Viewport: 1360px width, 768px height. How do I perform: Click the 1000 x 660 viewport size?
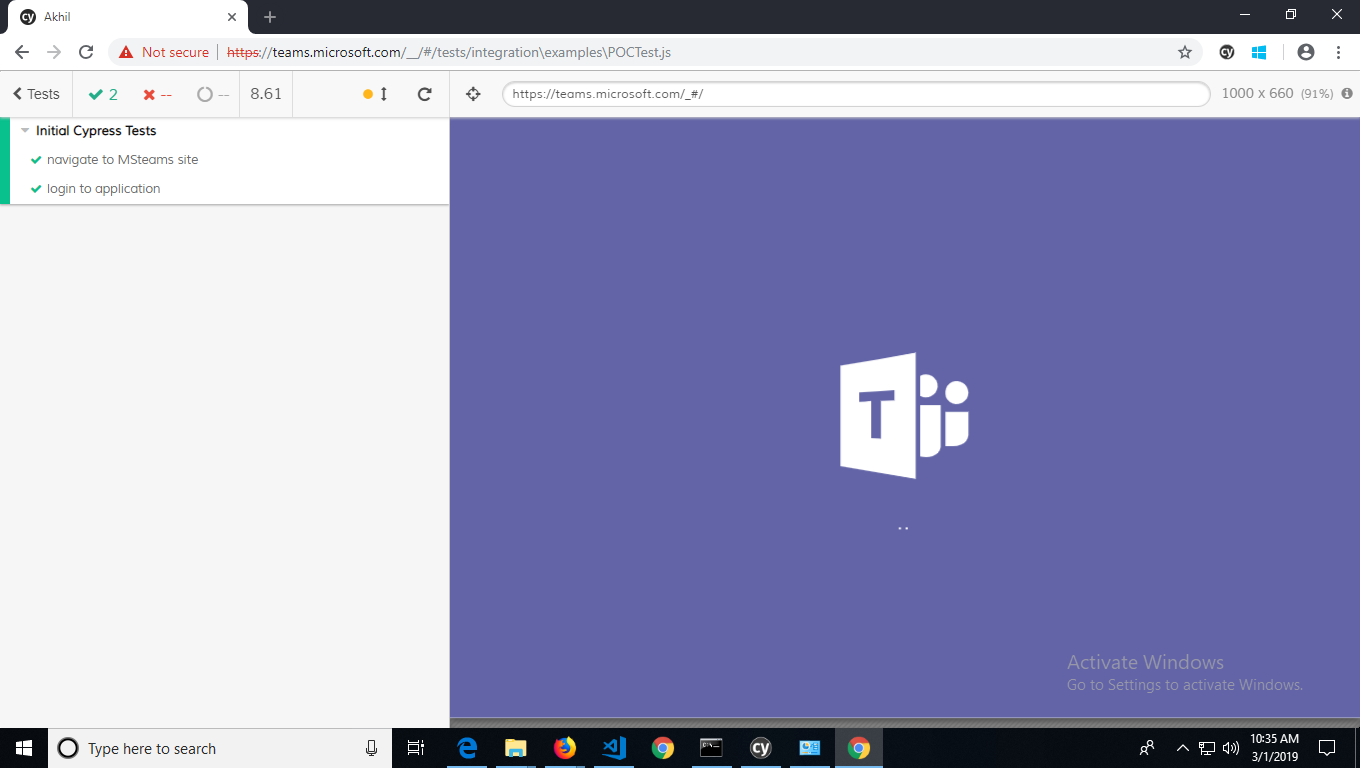click(1257, 93)
